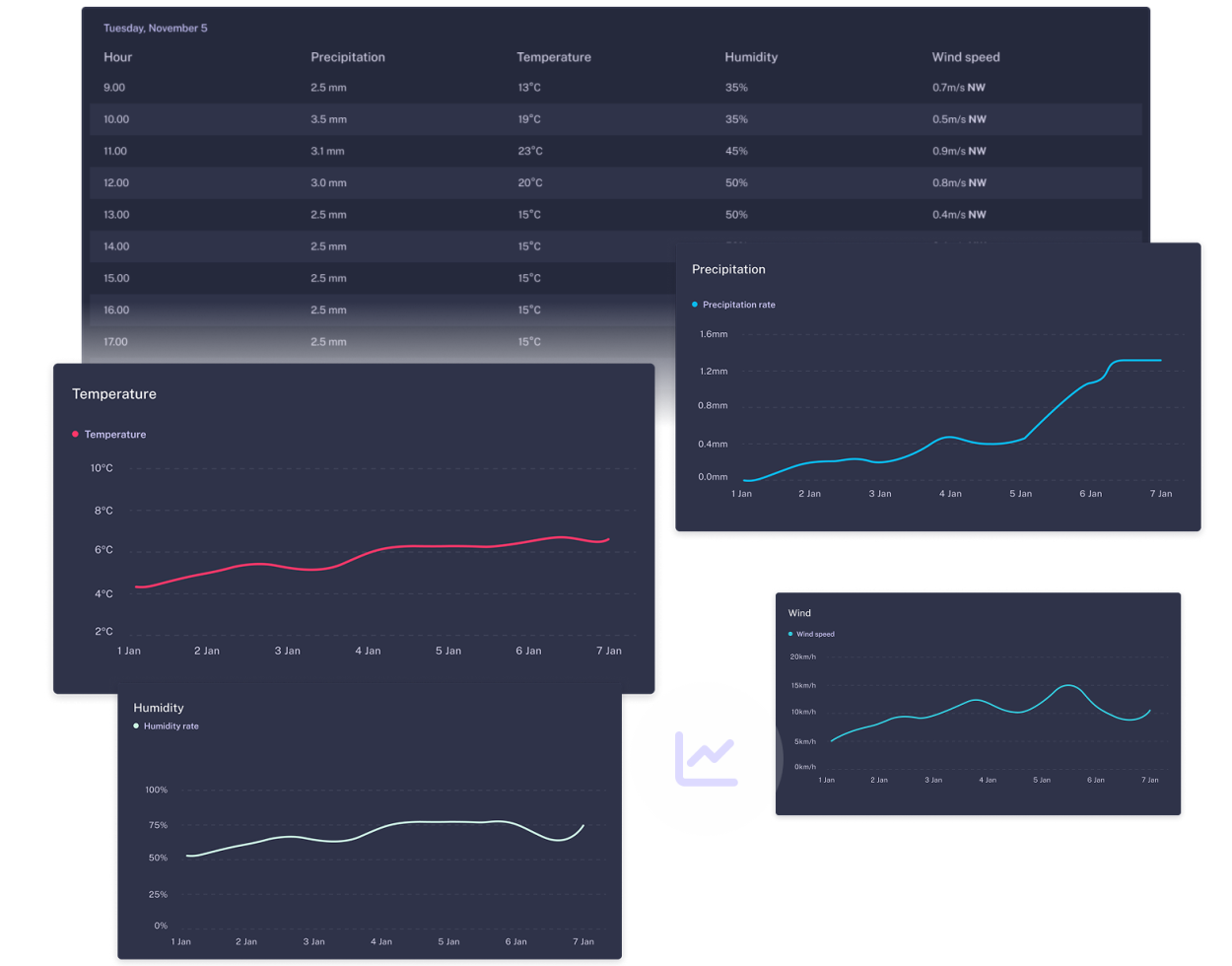The image size is (1232, 966).
Task: Click the line chart icon in white circle
Action: 706,758
